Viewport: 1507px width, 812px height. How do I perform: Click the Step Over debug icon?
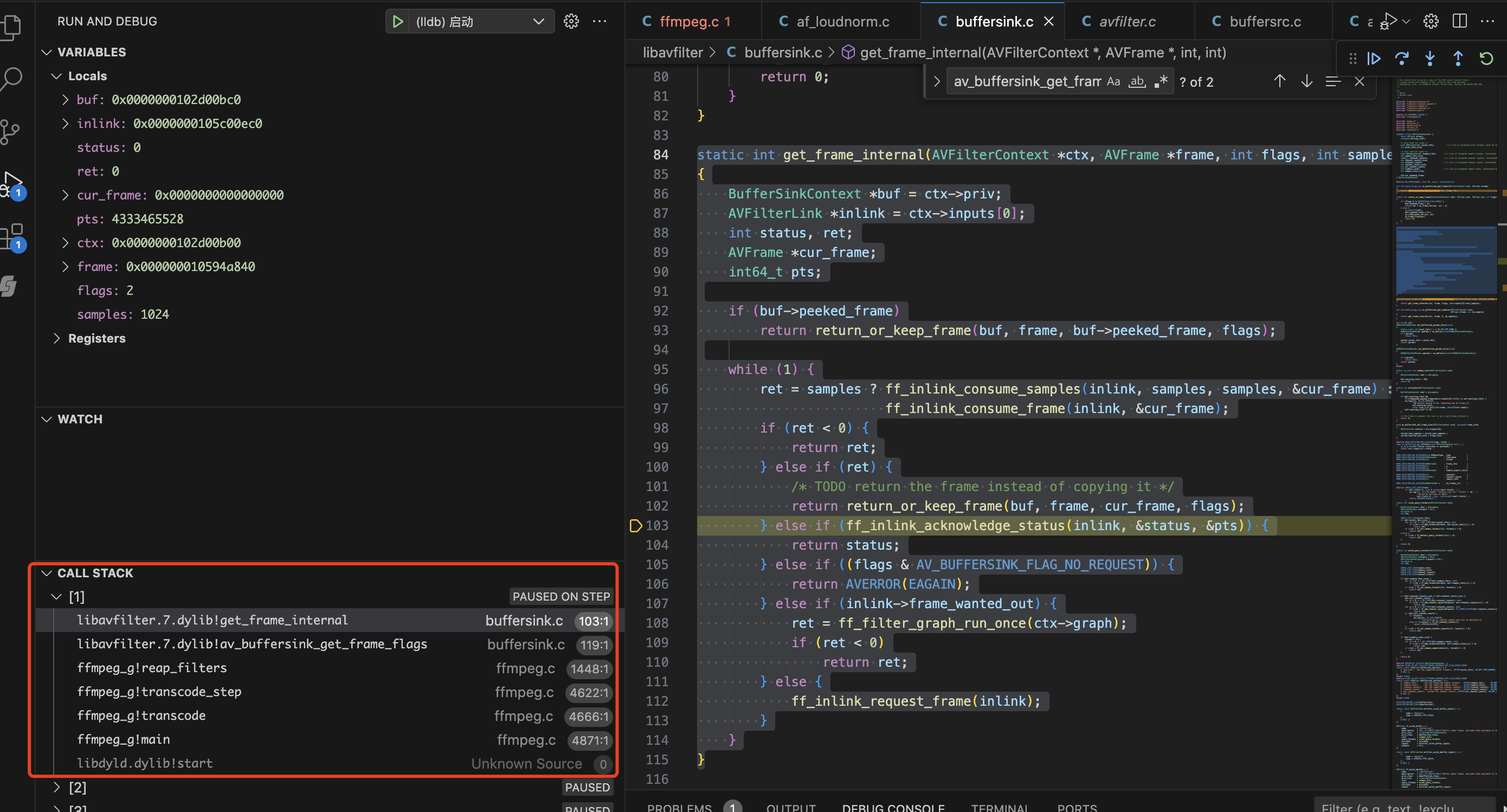(x=1401, y=59)
